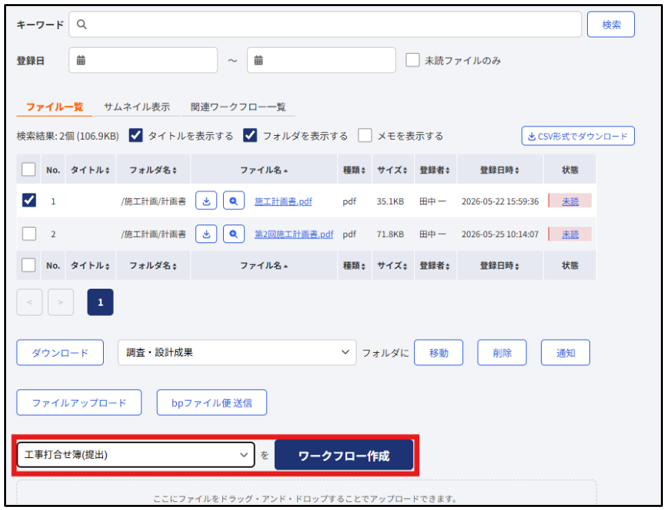Sort by 種類 in the top header
The image size is (667, 510).
pos(354,170)
